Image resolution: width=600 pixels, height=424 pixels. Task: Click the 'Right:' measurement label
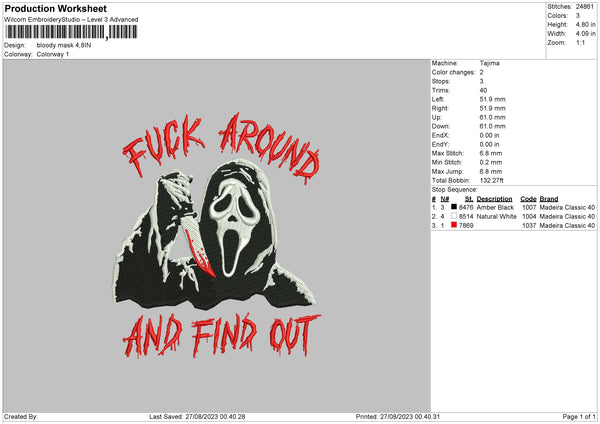click(440, 108)
